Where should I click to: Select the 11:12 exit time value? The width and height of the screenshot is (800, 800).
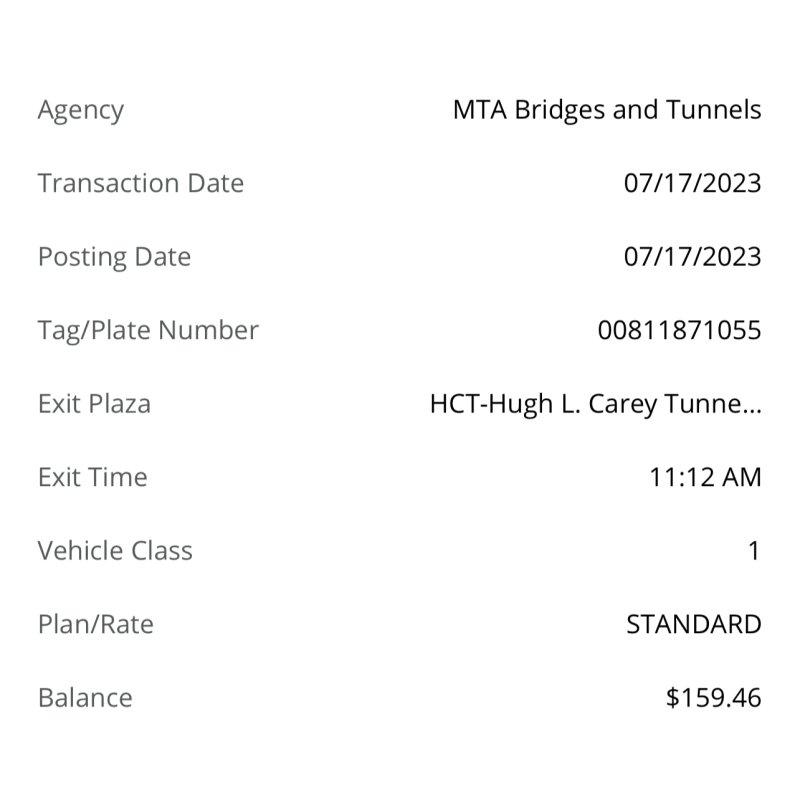pyautogui.click(x=676, y=478)
